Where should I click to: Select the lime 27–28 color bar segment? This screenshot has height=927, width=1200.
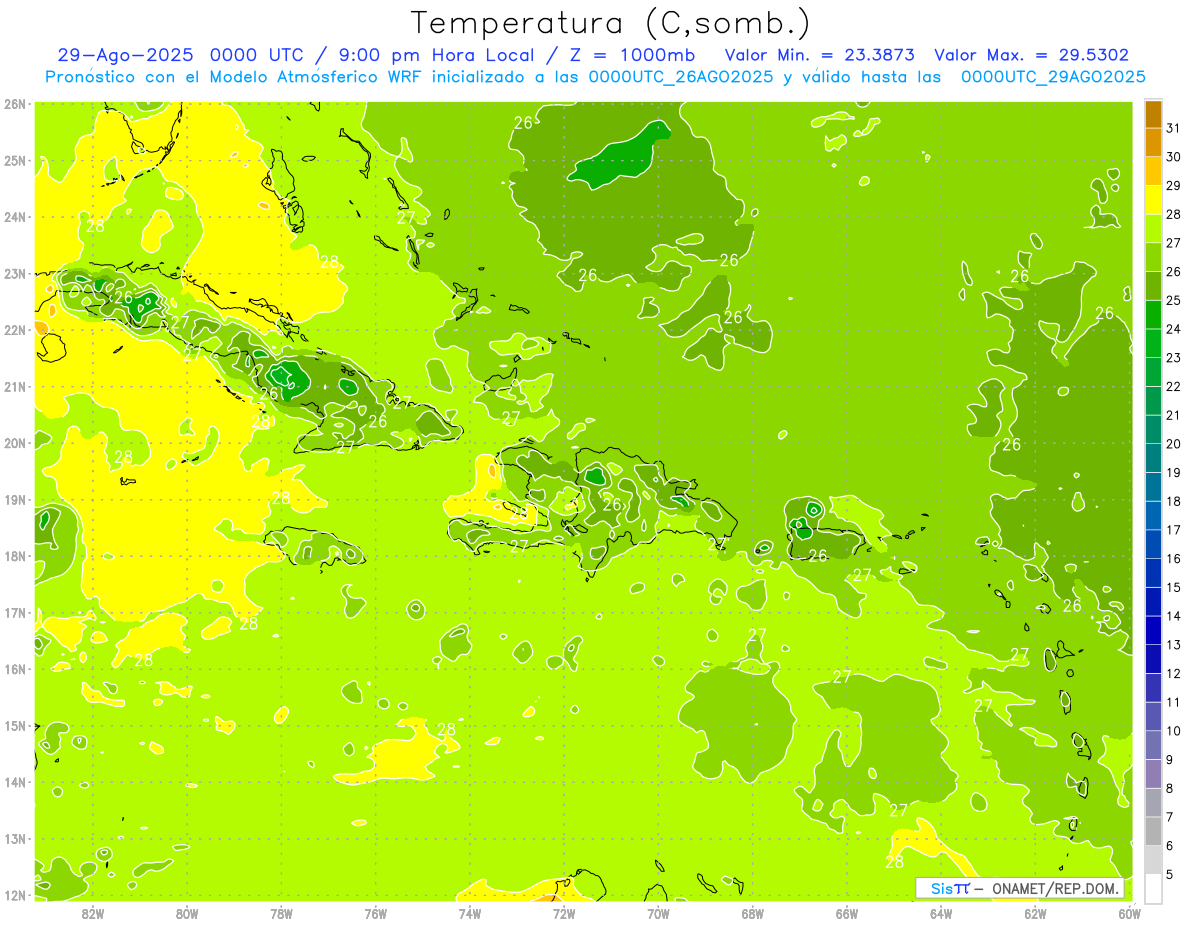point(1153,228)
